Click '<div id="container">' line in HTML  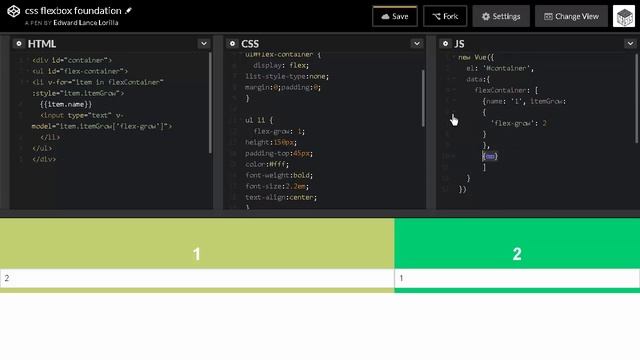click(x=72, y=60)
